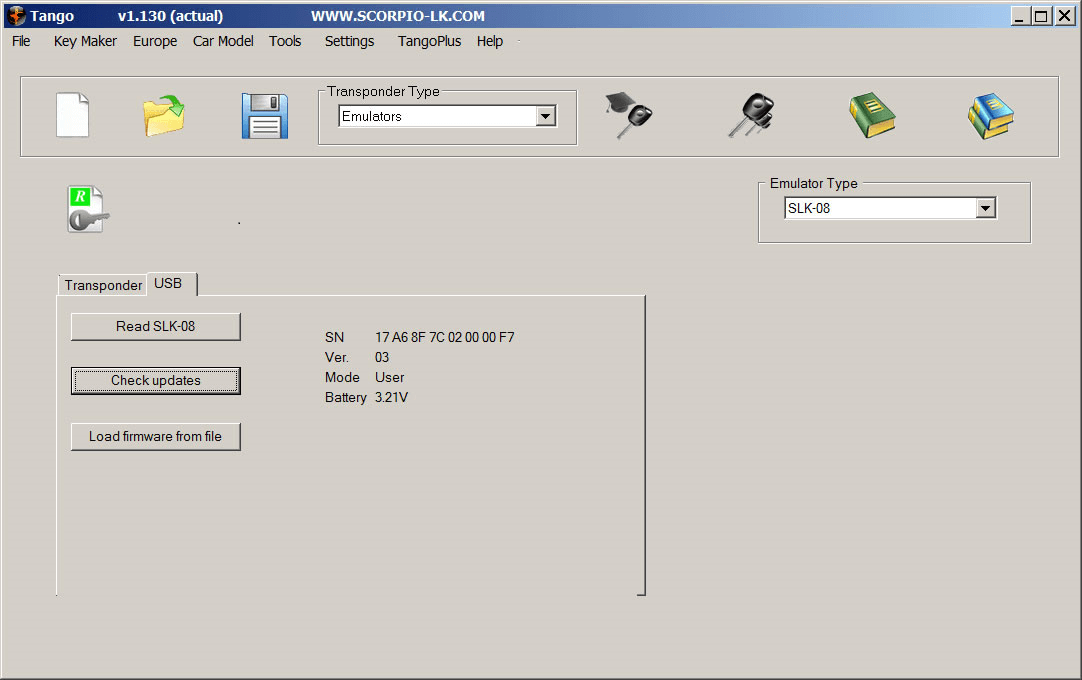The width and height of the screenshot is (1082, 680).
Task: Open the Help menu
Action: [x=490, y=41]
